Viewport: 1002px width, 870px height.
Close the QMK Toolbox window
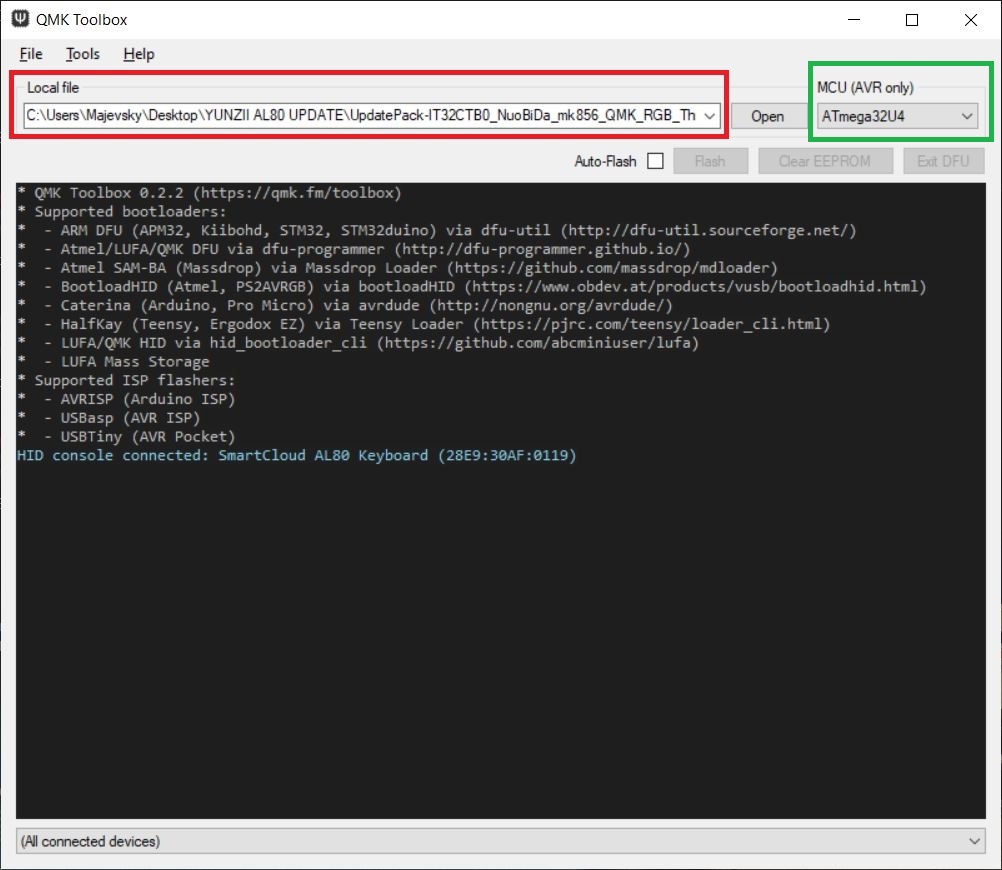pyautogui.click(x=970, y=20)
